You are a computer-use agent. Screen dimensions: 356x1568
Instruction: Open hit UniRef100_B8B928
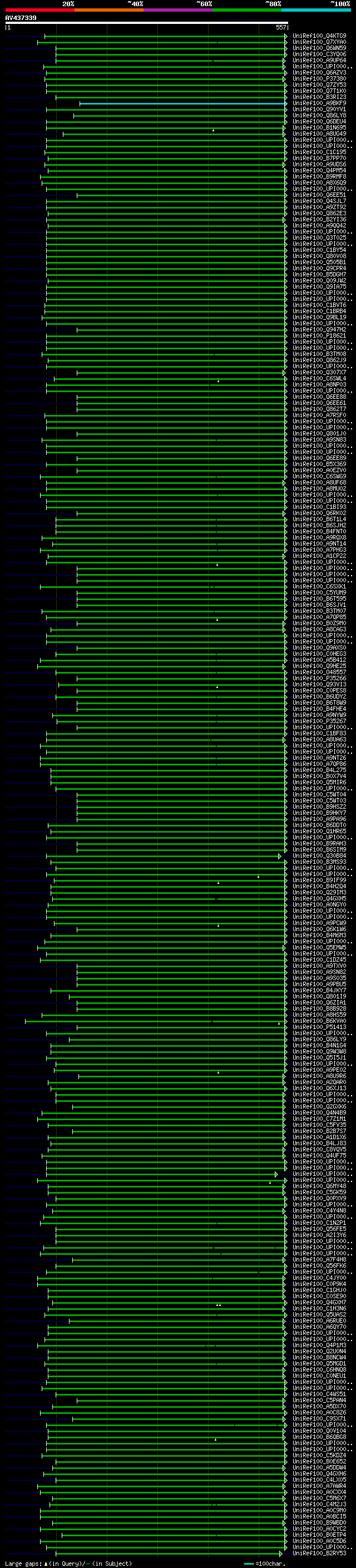coord(319,1008)
